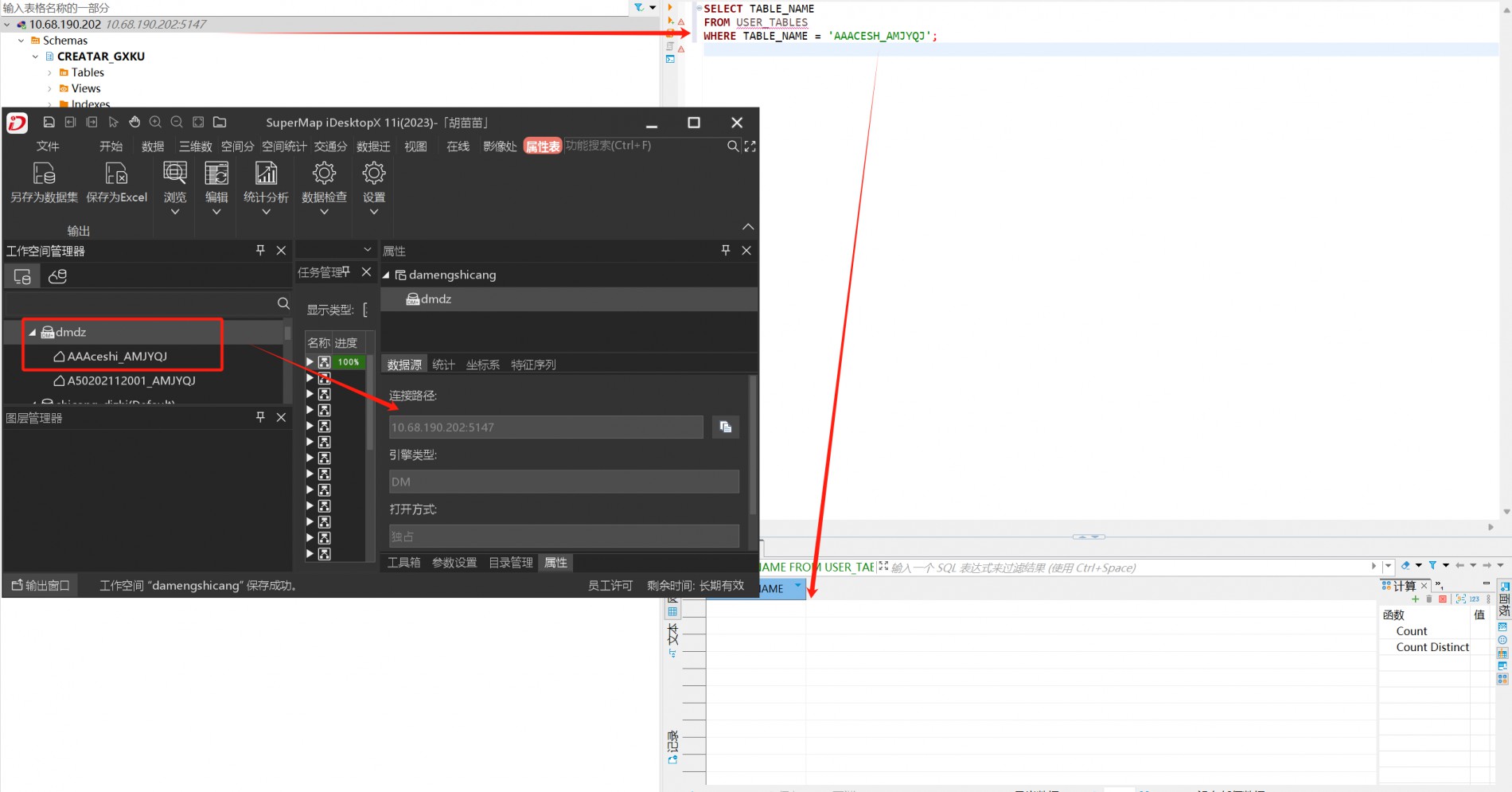Viewport: 1512px width, 792px height.
Task: Select the cloud datasource view icon
Action: 57,276
